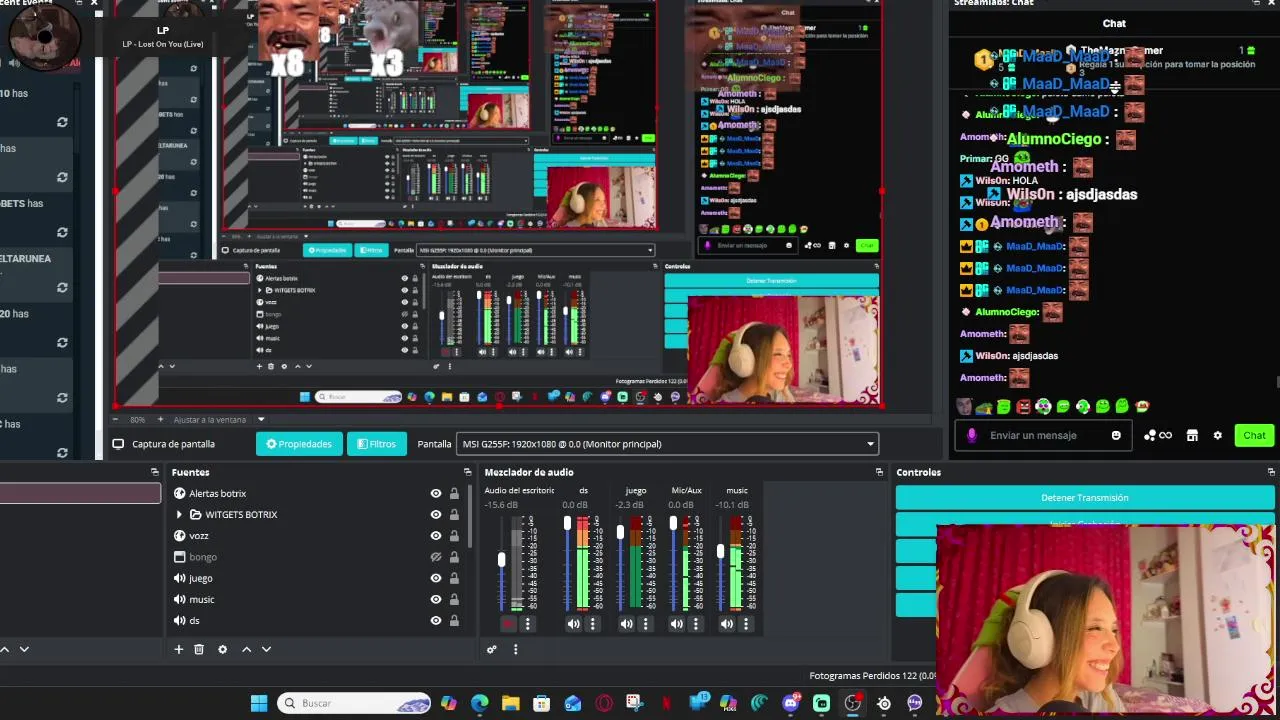The height and width of the screenshot is (720, 1280).
Task: Select the music source row
Action: (x=314, y=599)
